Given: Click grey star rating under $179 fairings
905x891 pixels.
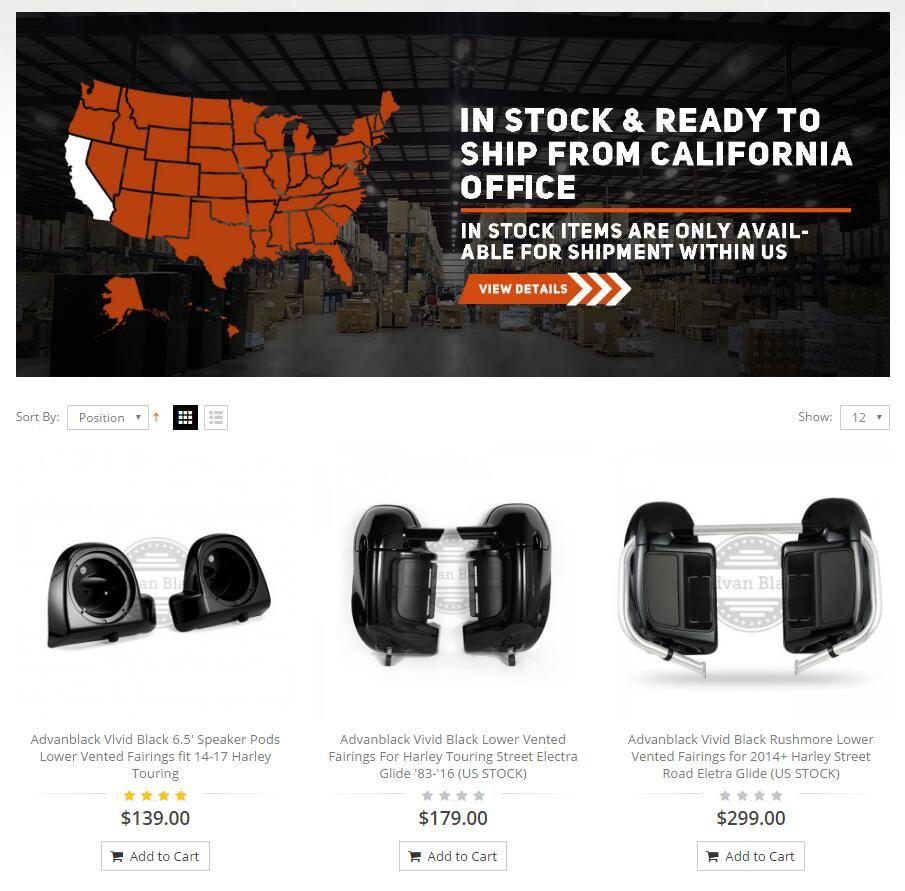Looking at the screenshot, I should click(453, 796).
